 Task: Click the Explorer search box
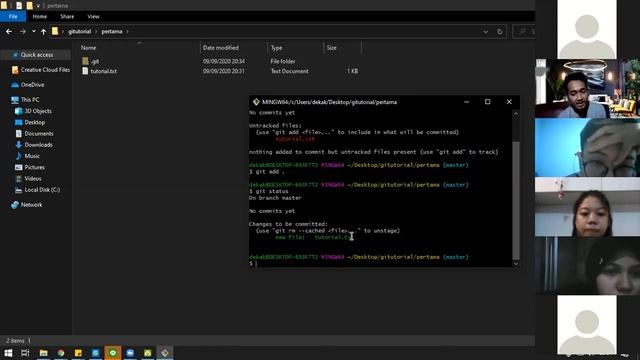point(524,31)
